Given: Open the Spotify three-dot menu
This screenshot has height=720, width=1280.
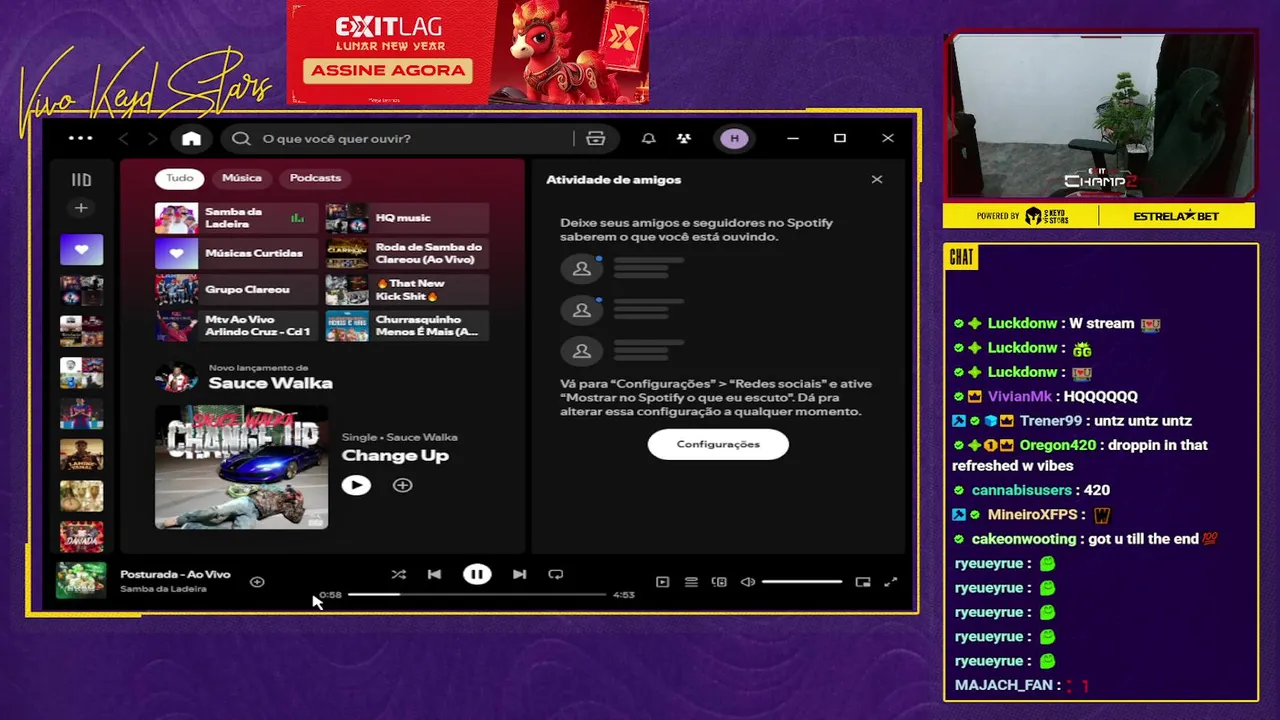Looking at the screenshot, I should click(x=81, y=138).
